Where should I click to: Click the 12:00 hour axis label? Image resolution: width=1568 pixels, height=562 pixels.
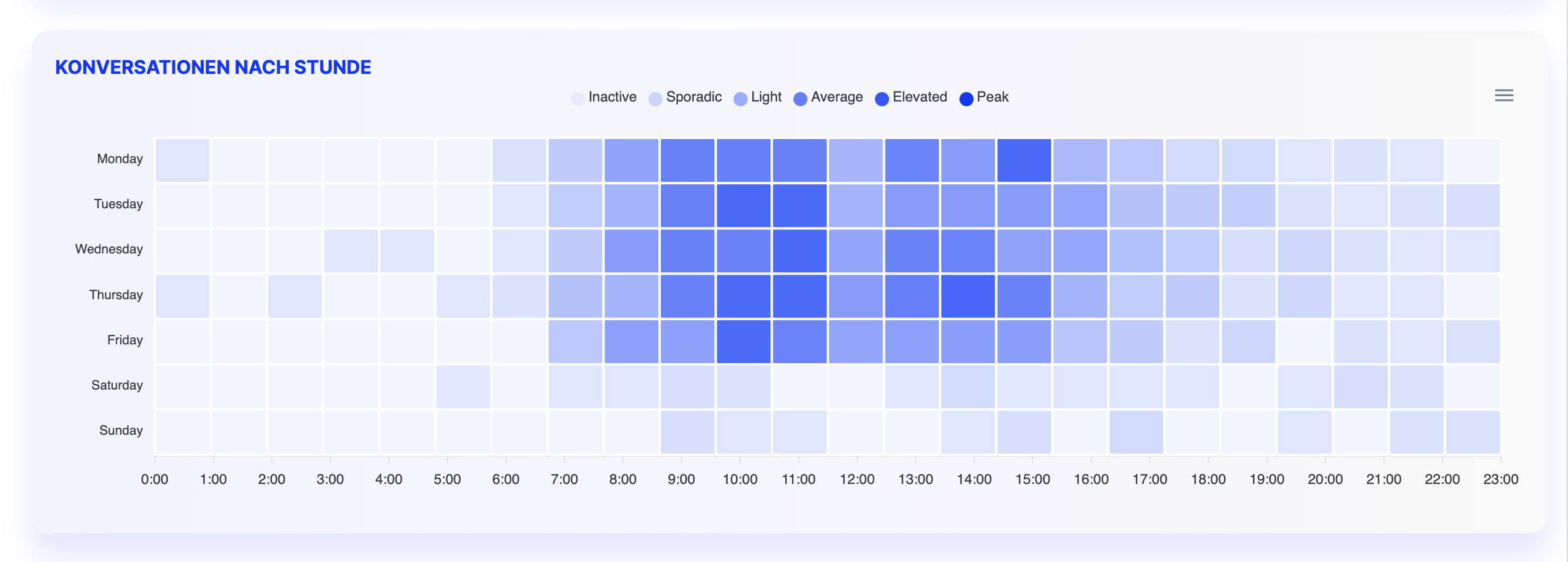[856, 479]
